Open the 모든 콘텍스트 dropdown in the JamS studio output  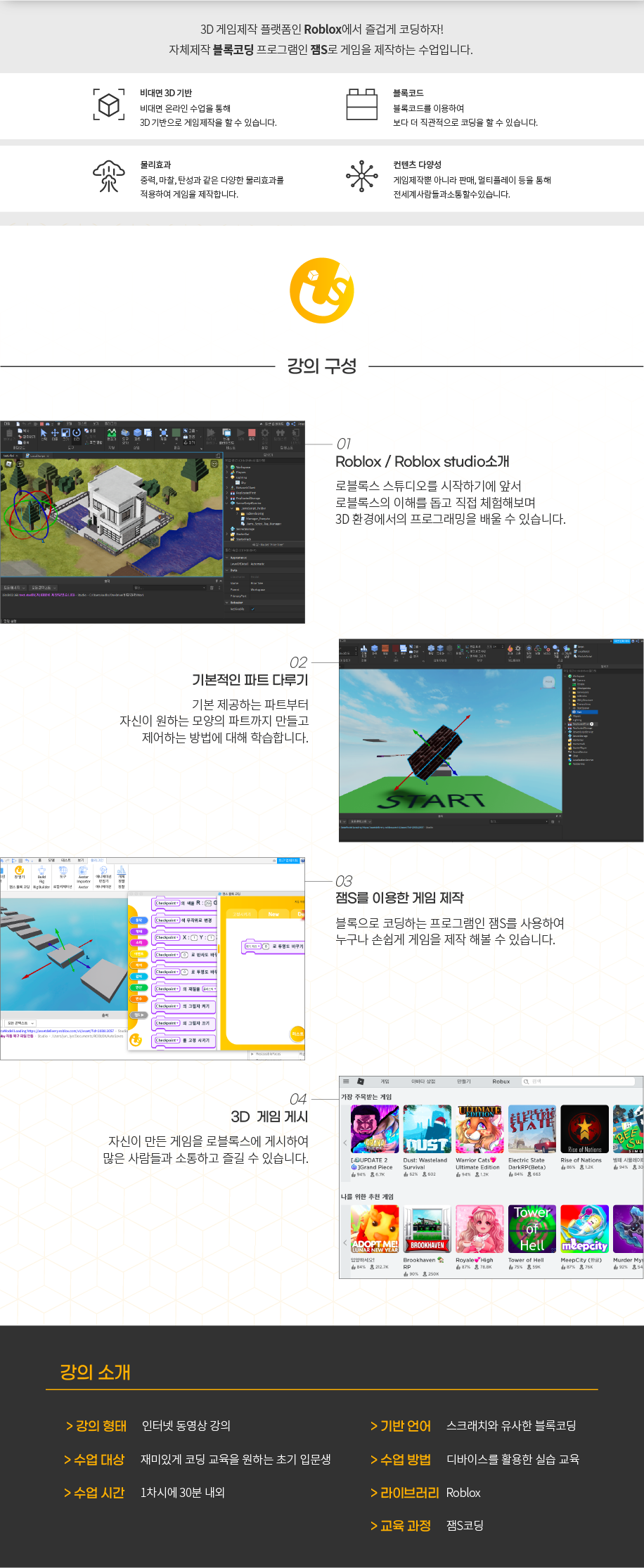pos(20,1023)
